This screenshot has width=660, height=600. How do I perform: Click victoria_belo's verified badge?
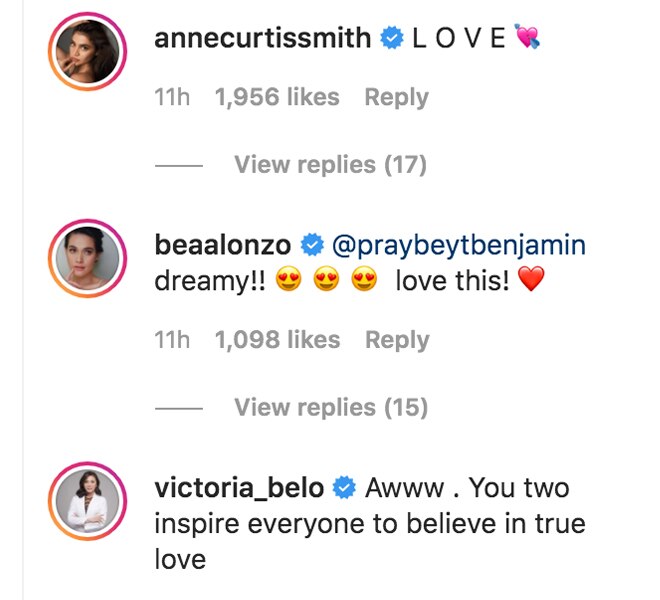coord(345,488)
